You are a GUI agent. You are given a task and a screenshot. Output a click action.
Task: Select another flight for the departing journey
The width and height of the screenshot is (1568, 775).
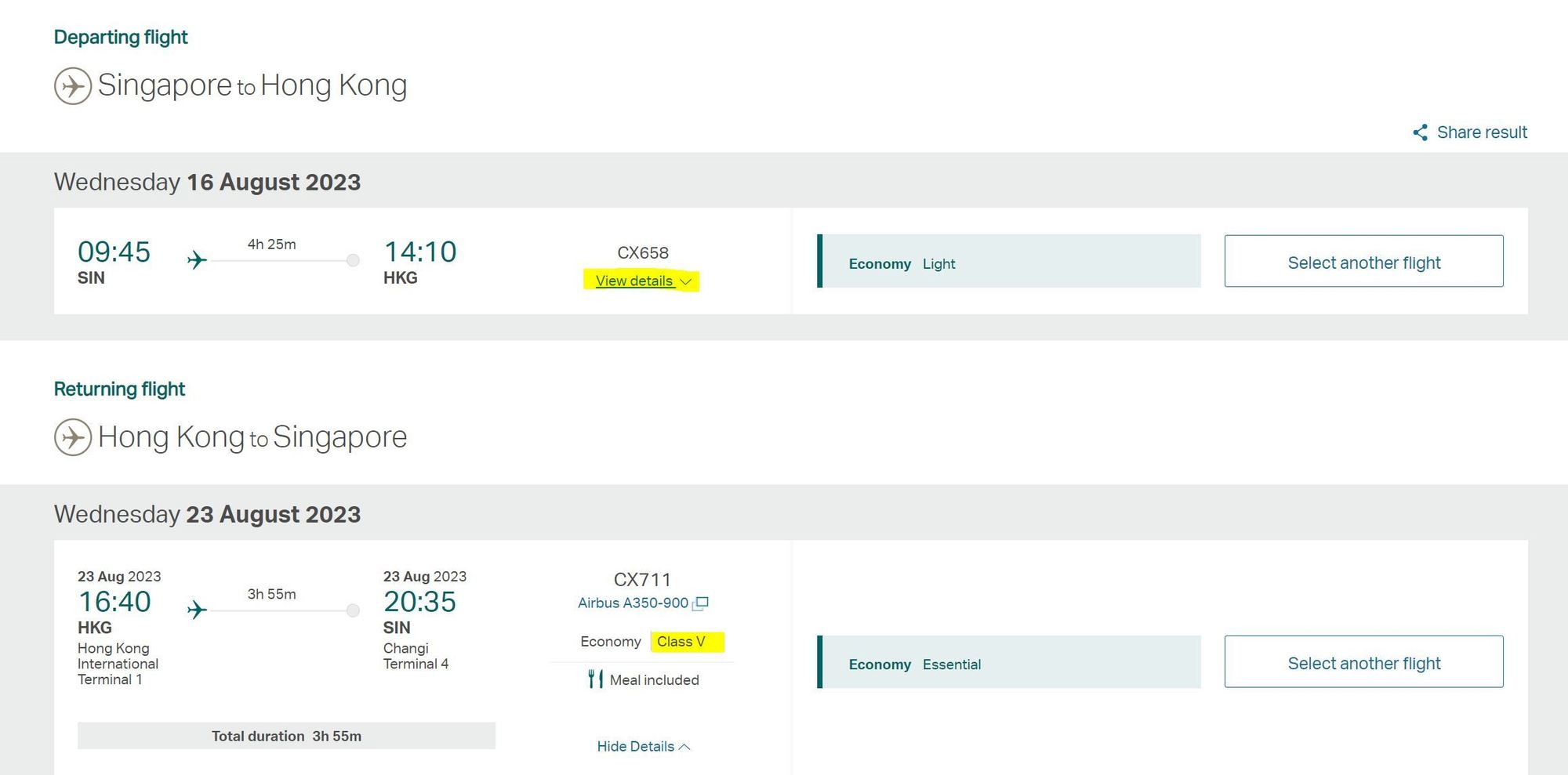(1363, 262)
